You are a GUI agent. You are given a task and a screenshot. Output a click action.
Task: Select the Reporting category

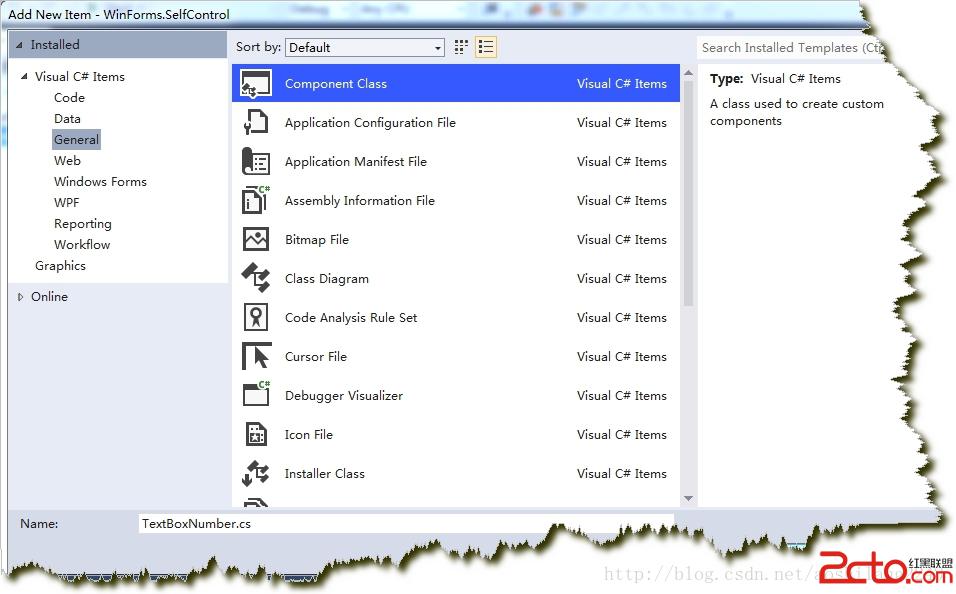[83, 224]
